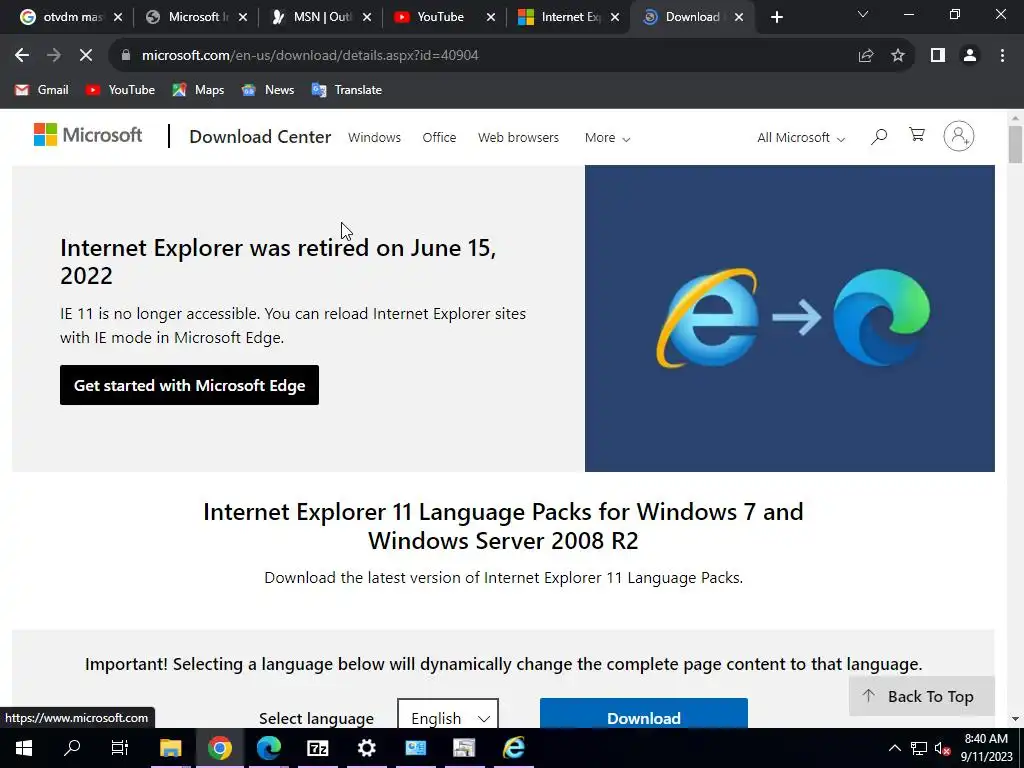Click the muted volume tray icon

[x=942, y=748]
